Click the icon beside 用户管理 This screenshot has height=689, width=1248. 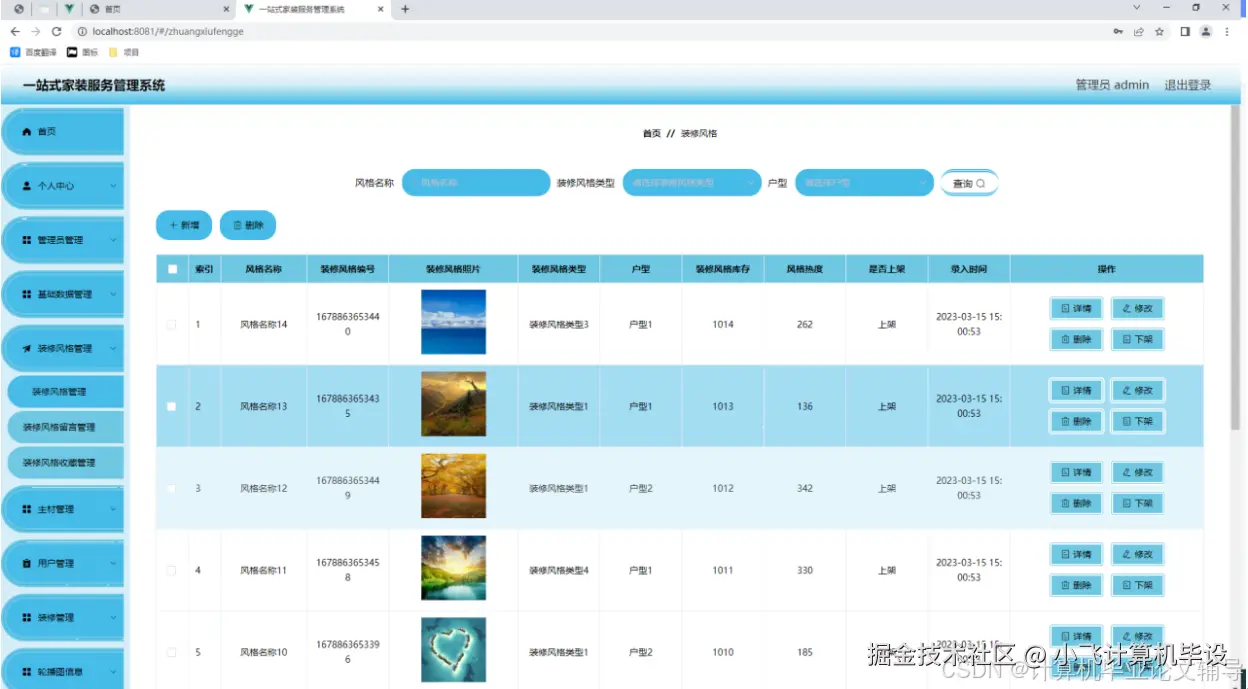[27, 563]
